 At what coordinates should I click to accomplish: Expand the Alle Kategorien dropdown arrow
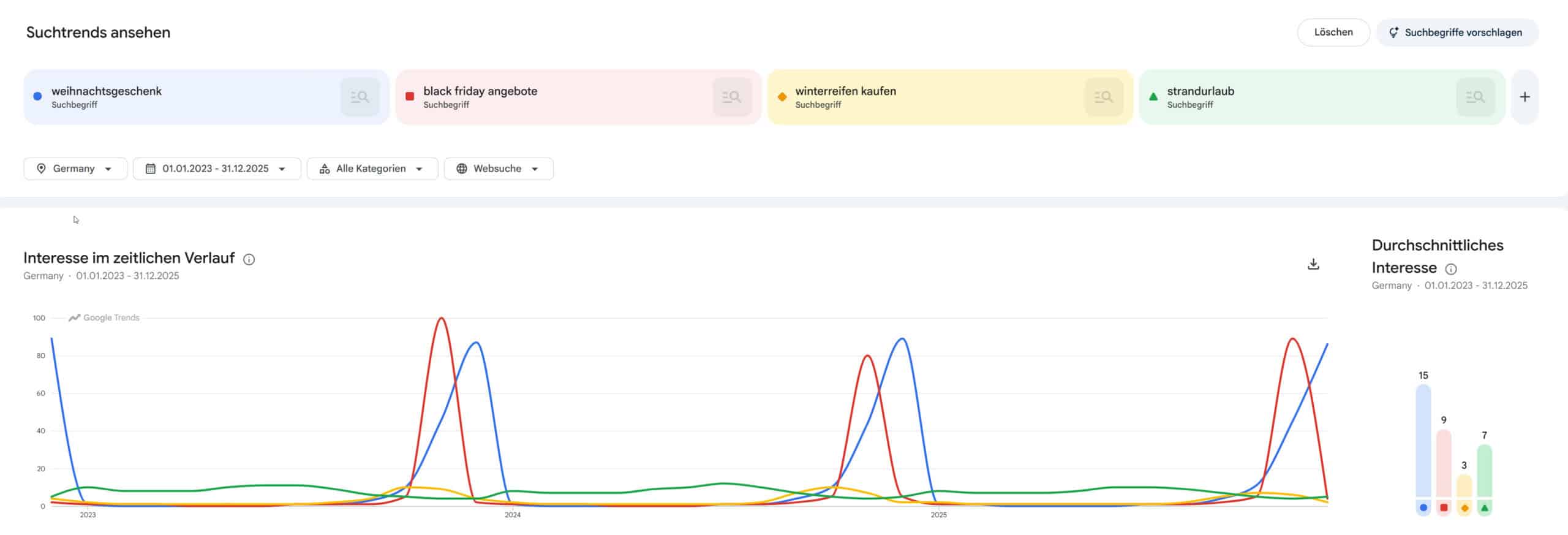point(420,169)
